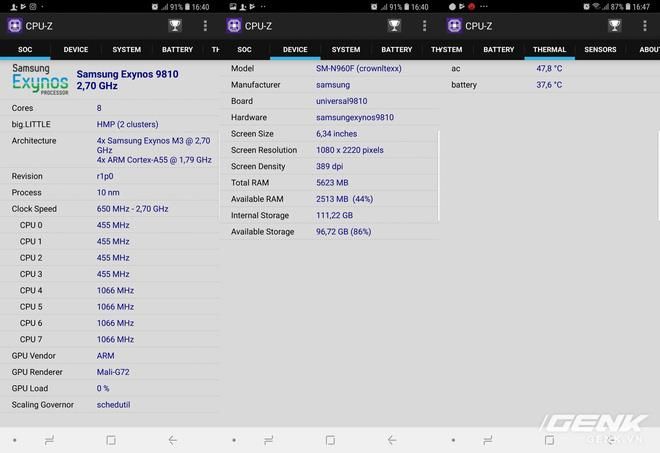Select the BATTERY tab in the middle panel
This screenshot has width=660, height=453.
tap(397, 49)
